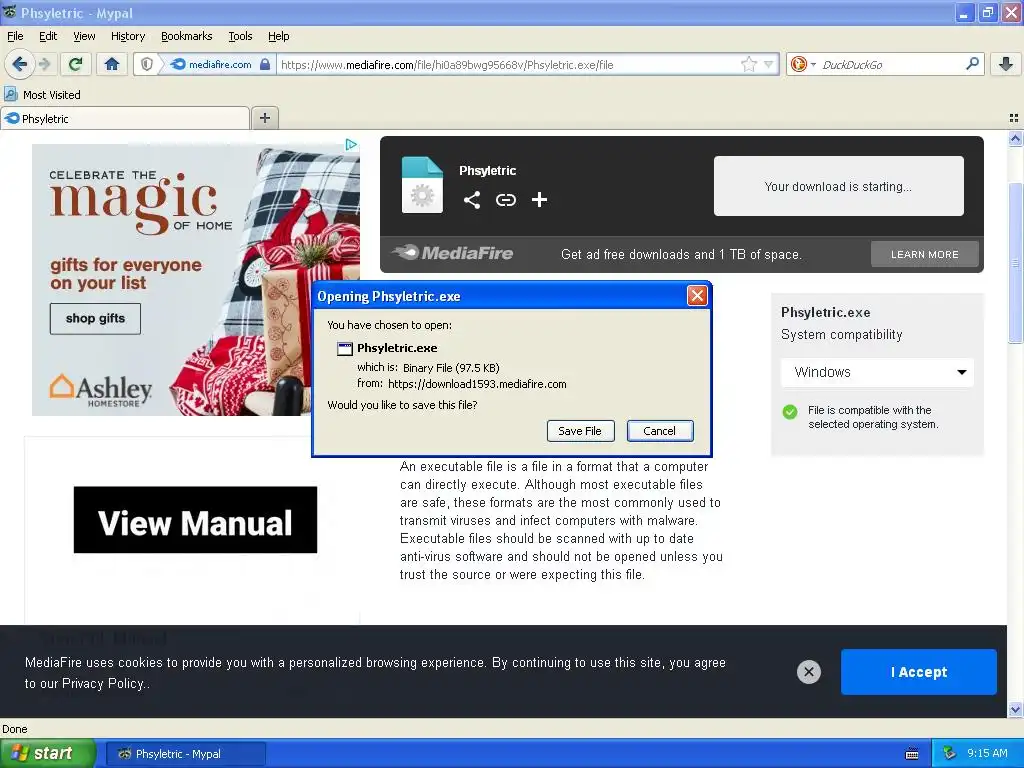Open the File menu
The image size is (1024, 768).
tap(15, 37)
